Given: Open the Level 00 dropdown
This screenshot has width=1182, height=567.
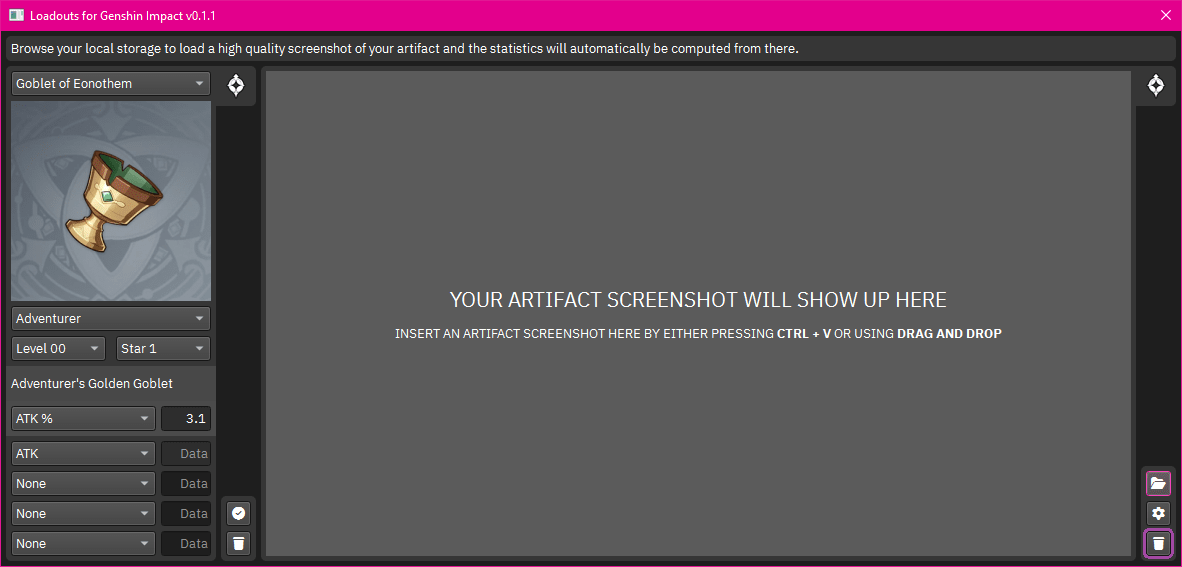Looking at the screenshot, I should tap(58, 349).
